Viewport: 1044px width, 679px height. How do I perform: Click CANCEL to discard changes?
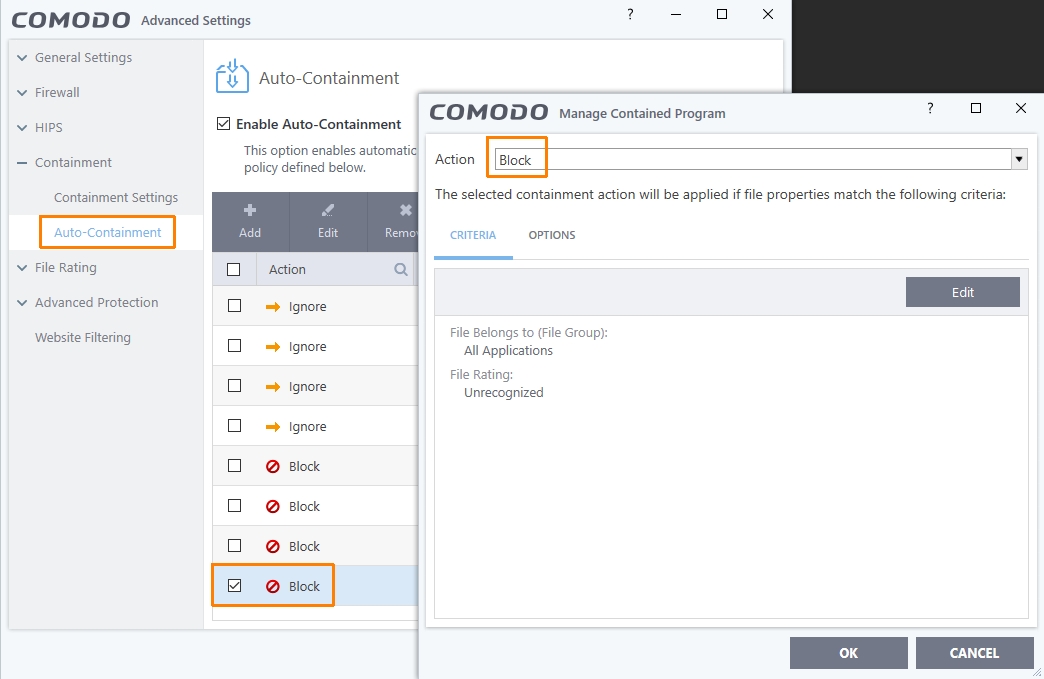(974, 653)
